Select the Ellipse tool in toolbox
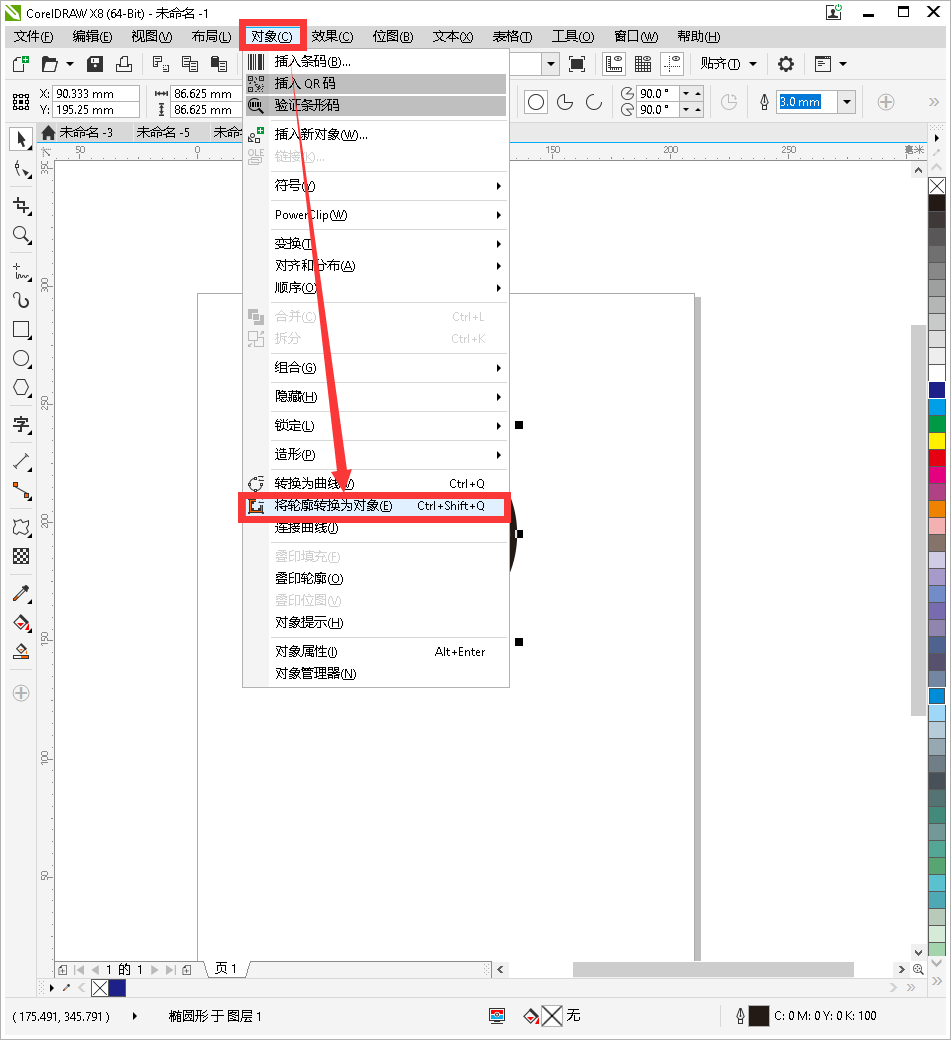This screenshot has width=951, height=1040. pos(21,359)
